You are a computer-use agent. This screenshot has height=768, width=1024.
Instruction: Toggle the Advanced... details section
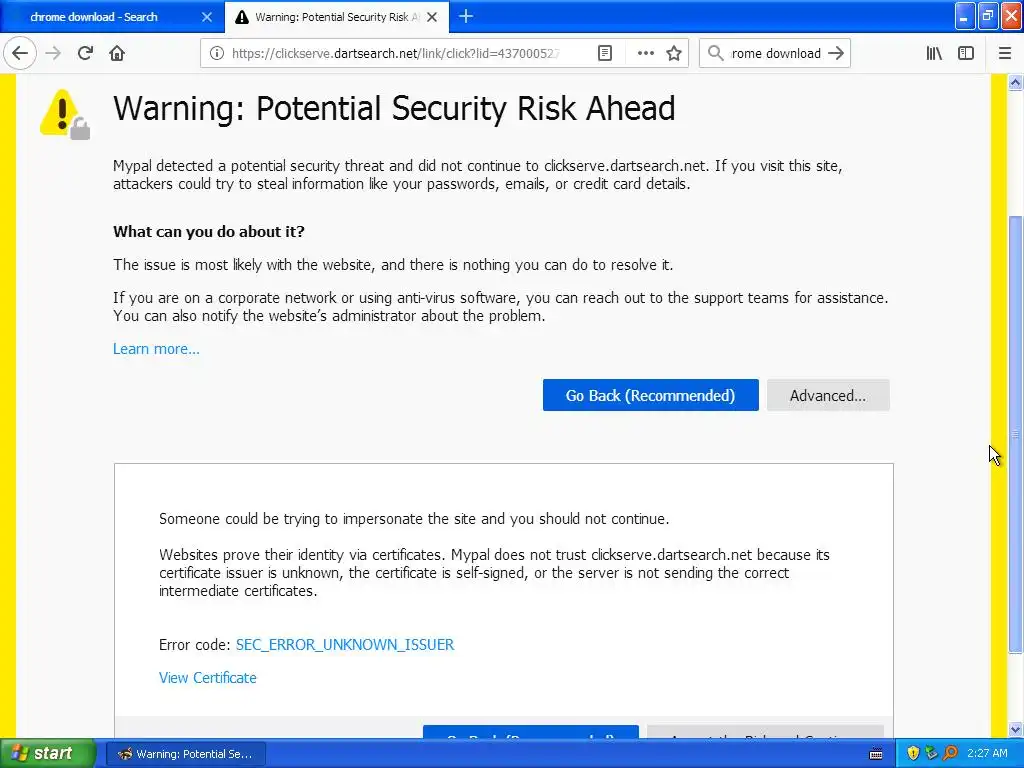click(x=827, y=395)
